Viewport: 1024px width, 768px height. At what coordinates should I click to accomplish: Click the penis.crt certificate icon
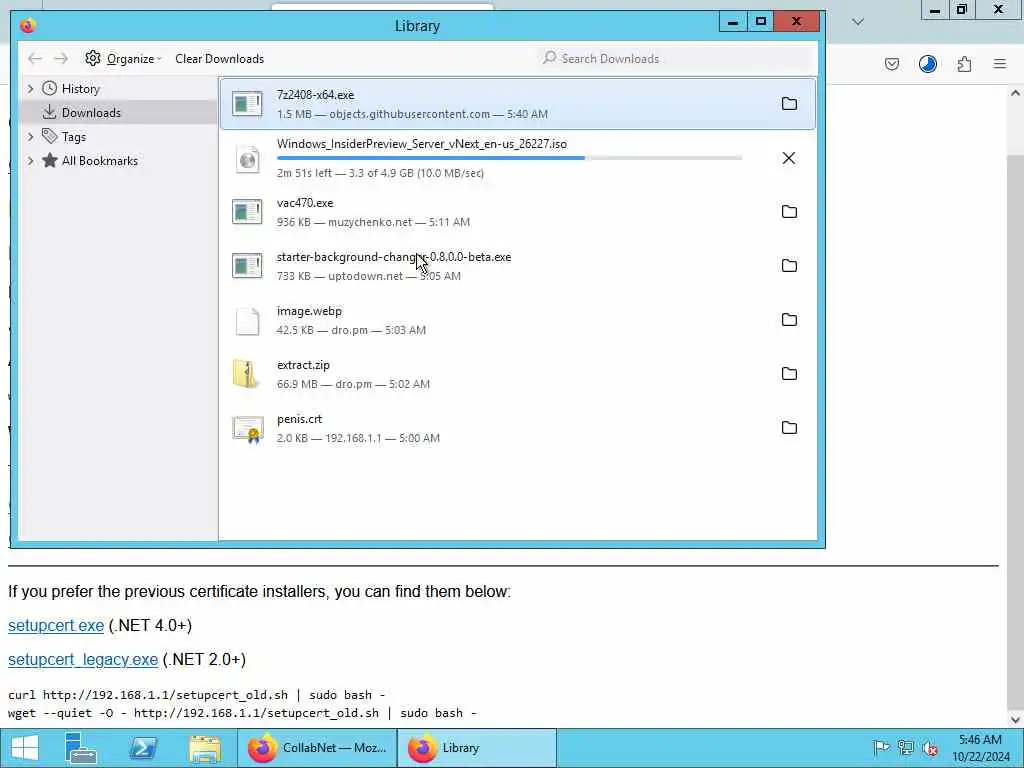248,429
